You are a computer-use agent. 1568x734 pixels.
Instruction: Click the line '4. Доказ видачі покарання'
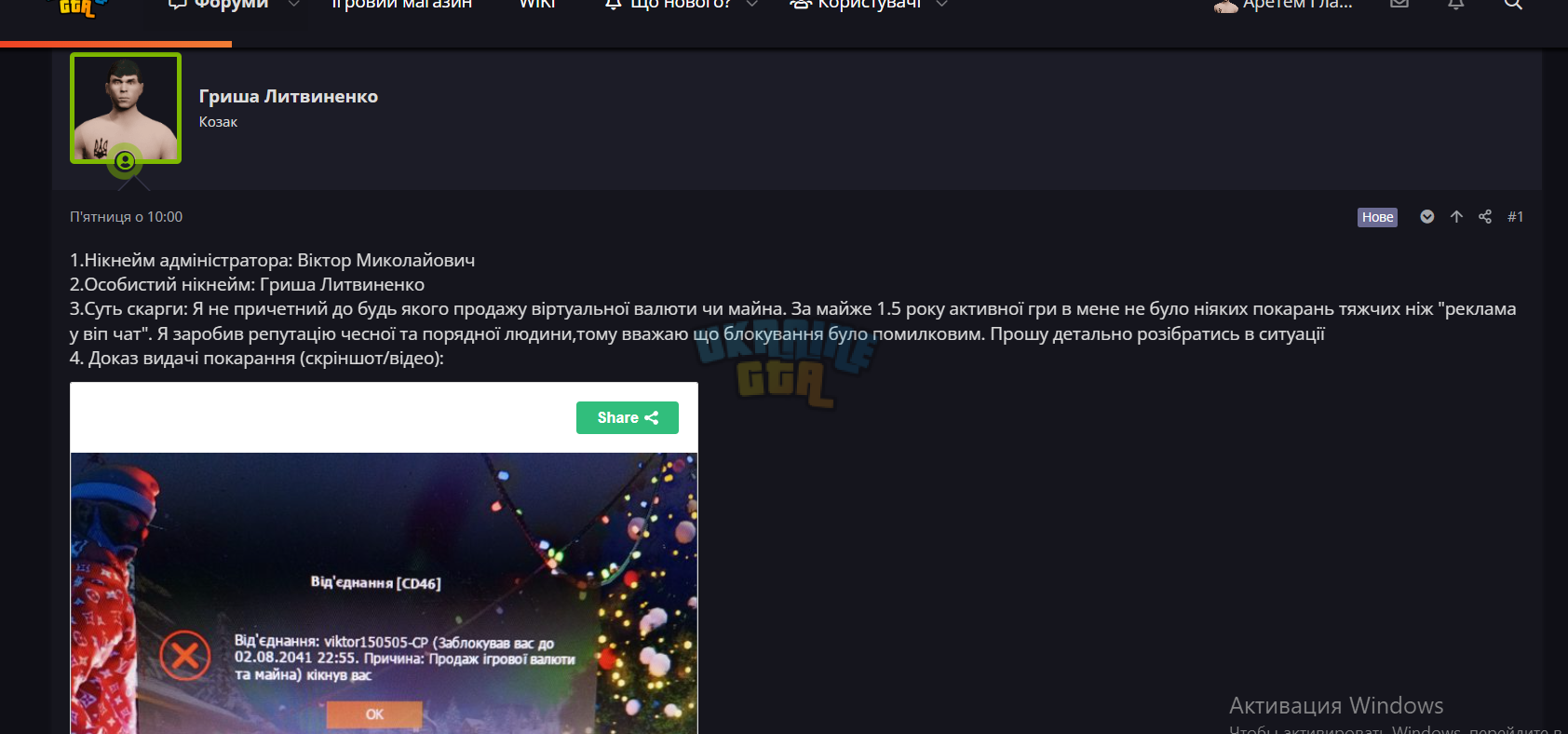tap(257, 358)
